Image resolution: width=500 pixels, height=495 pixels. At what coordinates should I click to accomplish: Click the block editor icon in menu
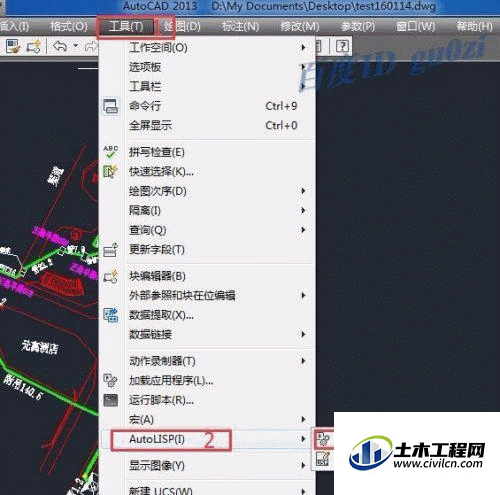click(x=110, y=277)
